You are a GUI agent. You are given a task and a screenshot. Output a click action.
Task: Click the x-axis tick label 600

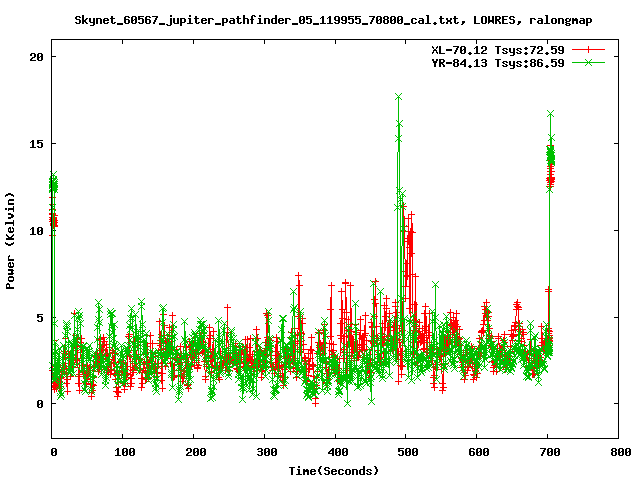point(478,452)
